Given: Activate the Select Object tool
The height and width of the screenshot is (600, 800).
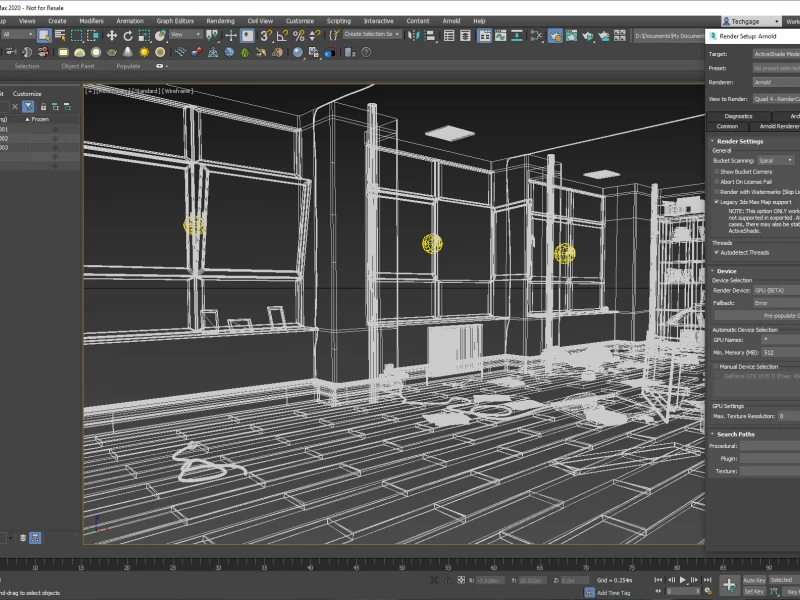Looking at the screenshot, I should (x=44, y=35).
